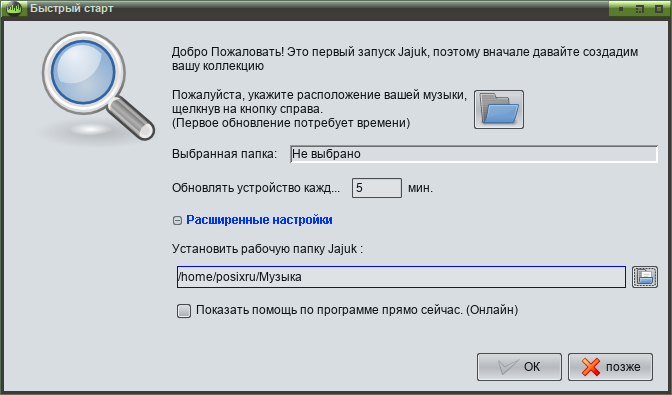This screenshot has width=672, height=395.
Task: Collapse advanced settings with the minus icon
Action: point(177,220)
